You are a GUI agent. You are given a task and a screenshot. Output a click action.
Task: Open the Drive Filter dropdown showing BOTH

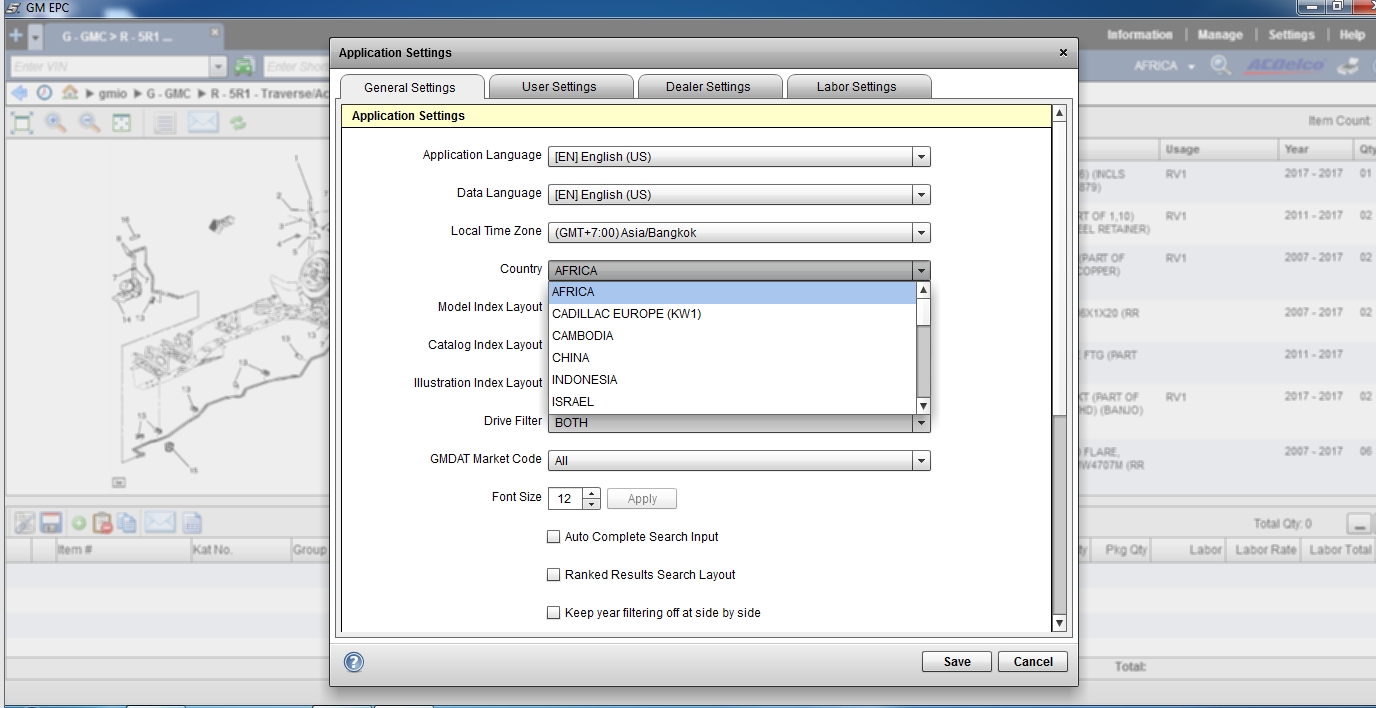click(x=739, y=423)
